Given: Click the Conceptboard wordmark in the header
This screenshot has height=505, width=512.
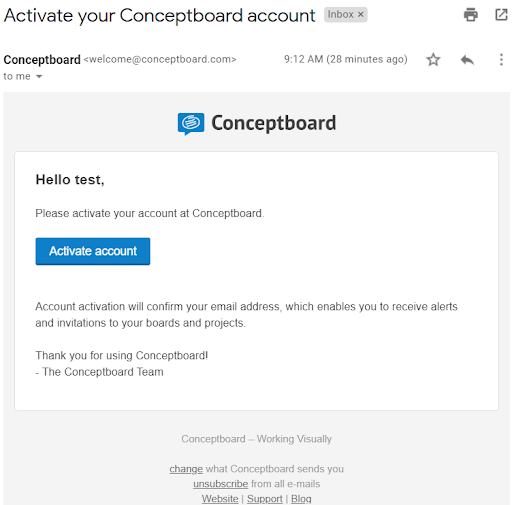Looking at the screenshot, I should pos(274,123).
